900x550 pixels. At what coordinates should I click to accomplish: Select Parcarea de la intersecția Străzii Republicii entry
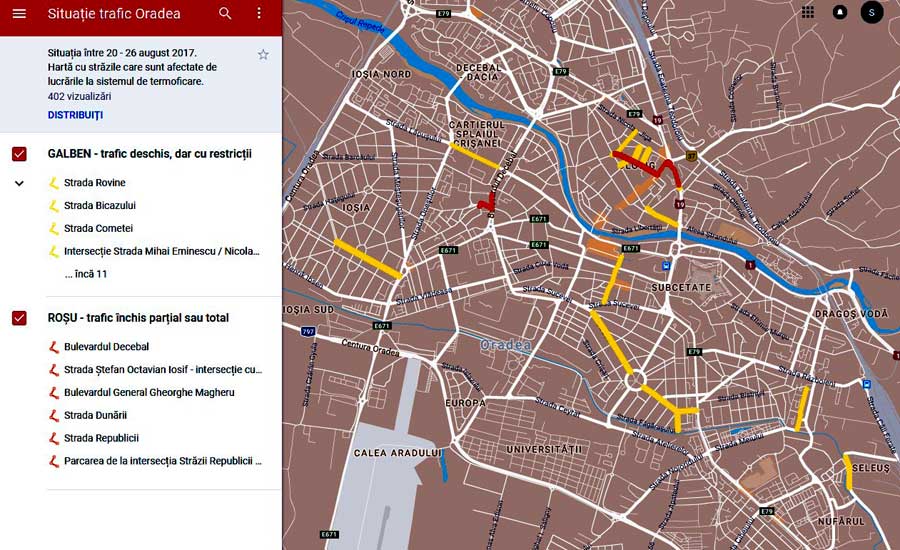click(163, 461)
